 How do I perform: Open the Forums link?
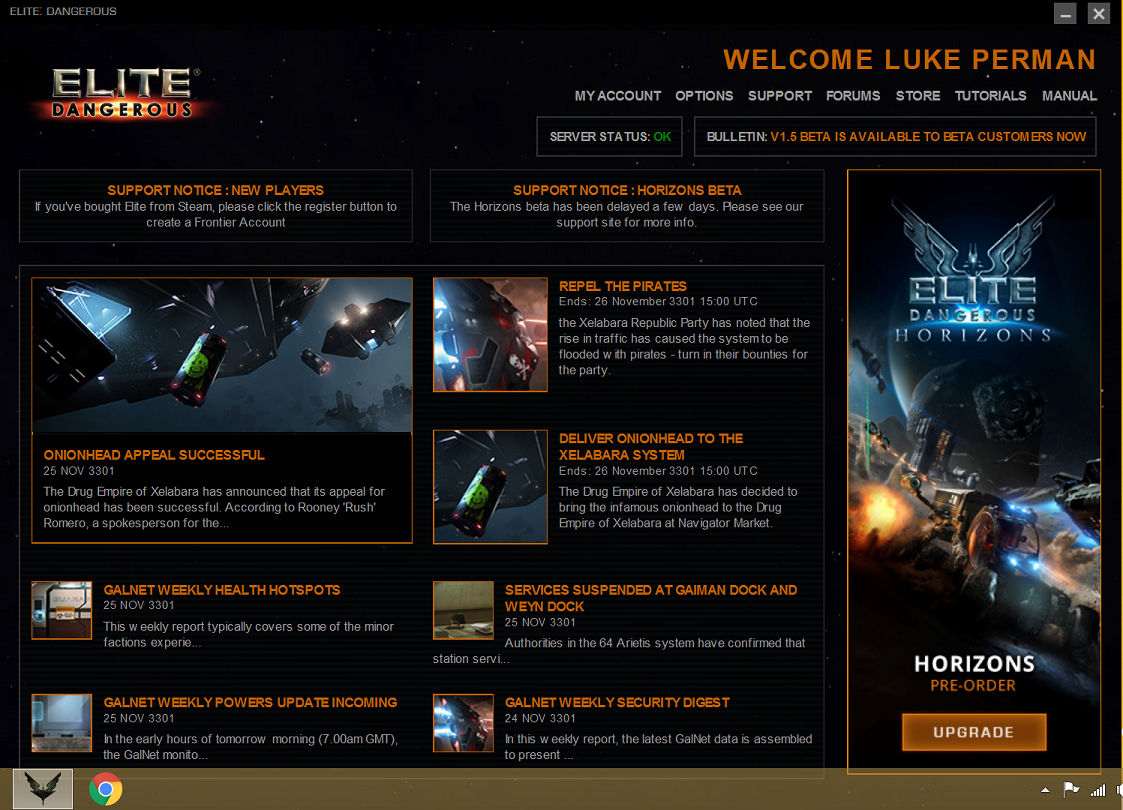click(853, 96)
